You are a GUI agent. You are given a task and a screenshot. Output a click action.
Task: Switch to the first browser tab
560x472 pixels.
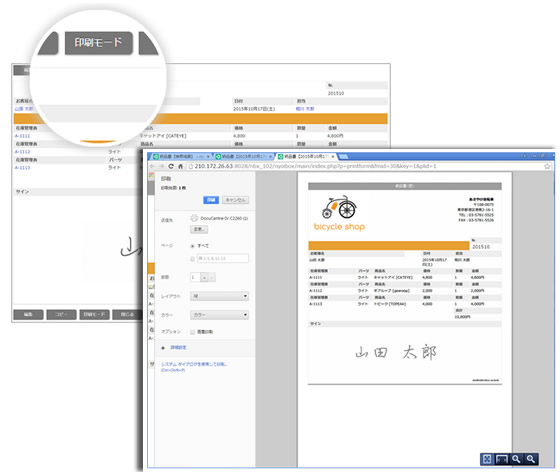click(x=181, y=156)
